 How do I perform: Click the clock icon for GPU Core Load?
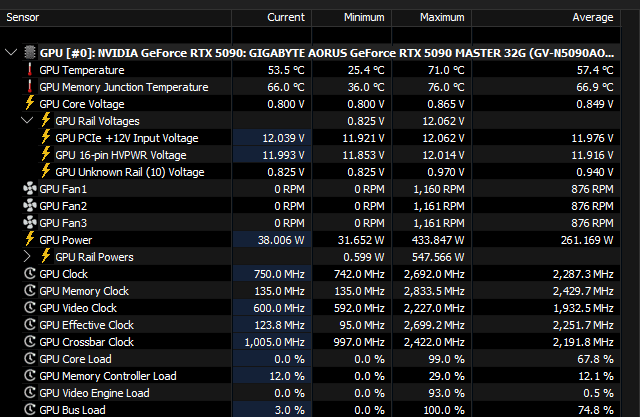click(x=30, y=358)
